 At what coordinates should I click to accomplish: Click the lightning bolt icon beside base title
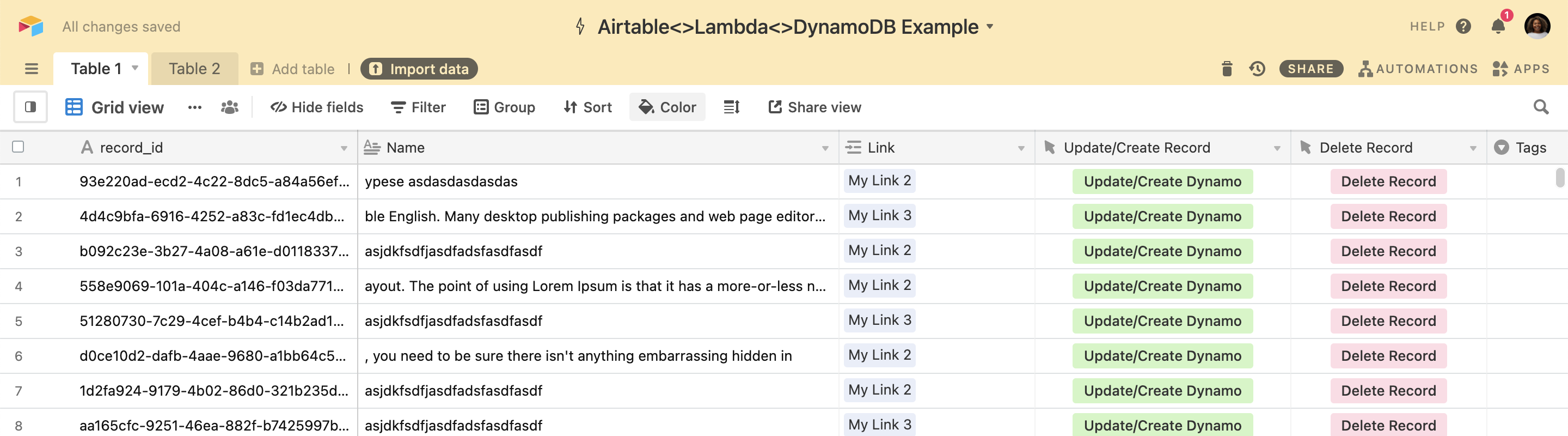580,26
